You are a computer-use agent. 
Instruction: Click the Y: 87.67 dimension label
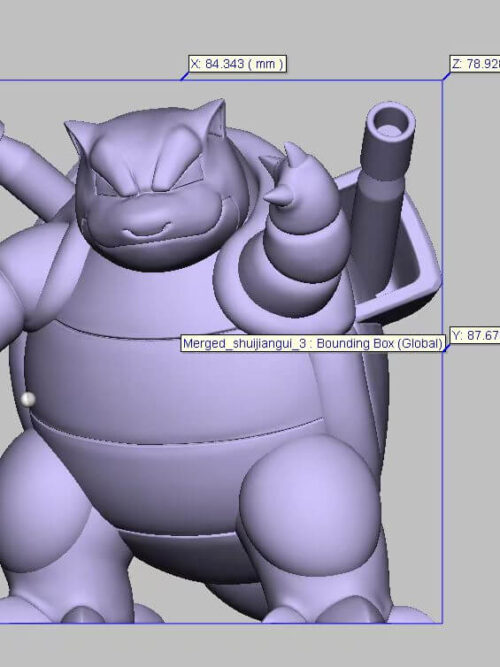click(475, 335)
